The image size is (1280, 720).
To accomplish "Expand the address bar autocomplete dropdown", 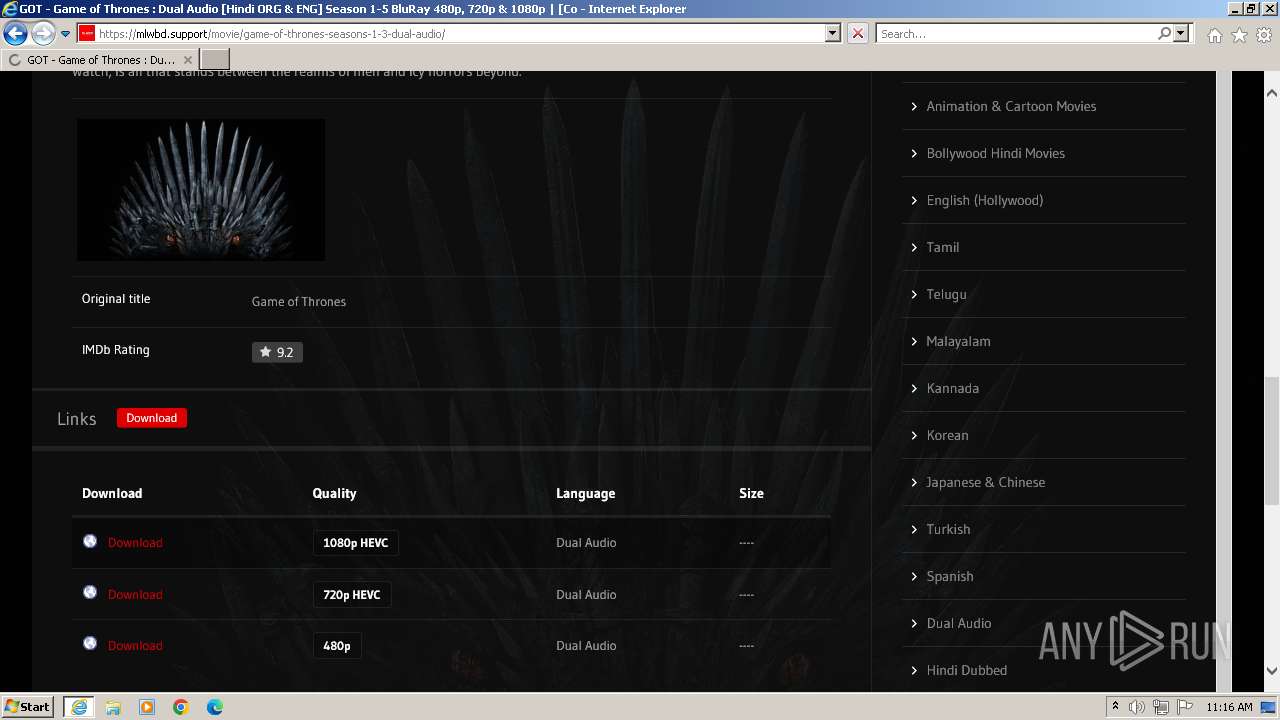I will 832,34.
